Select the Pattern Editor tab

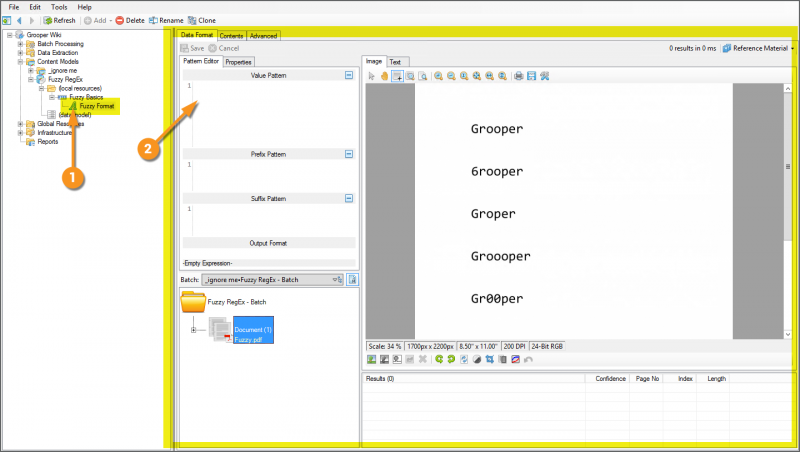201,61
